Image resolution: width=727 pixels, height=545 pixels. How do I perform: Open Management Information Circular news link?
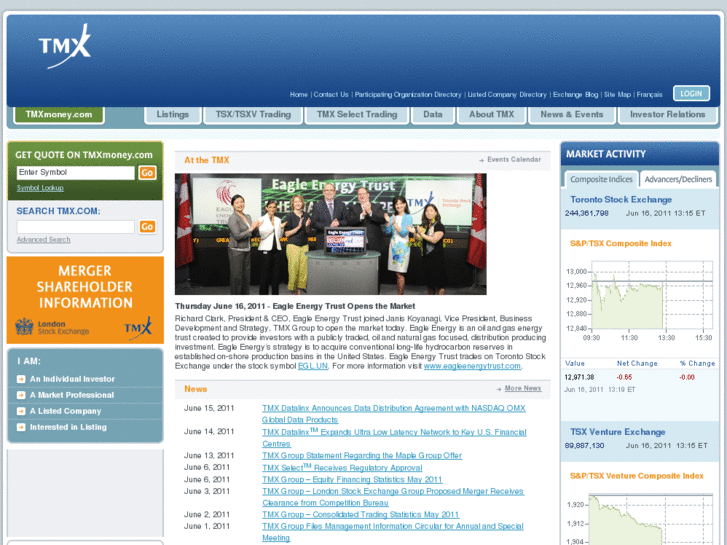click(393, 532)
